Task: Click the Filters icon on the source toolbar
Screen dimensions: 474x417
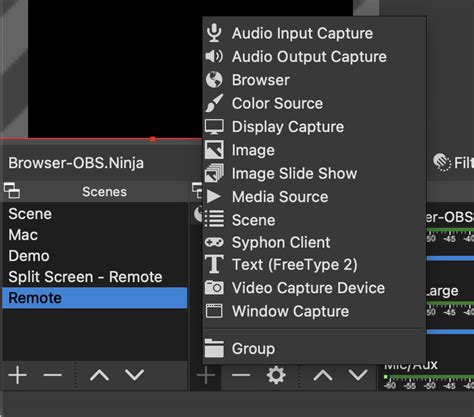Action: (x=442, y=162)
